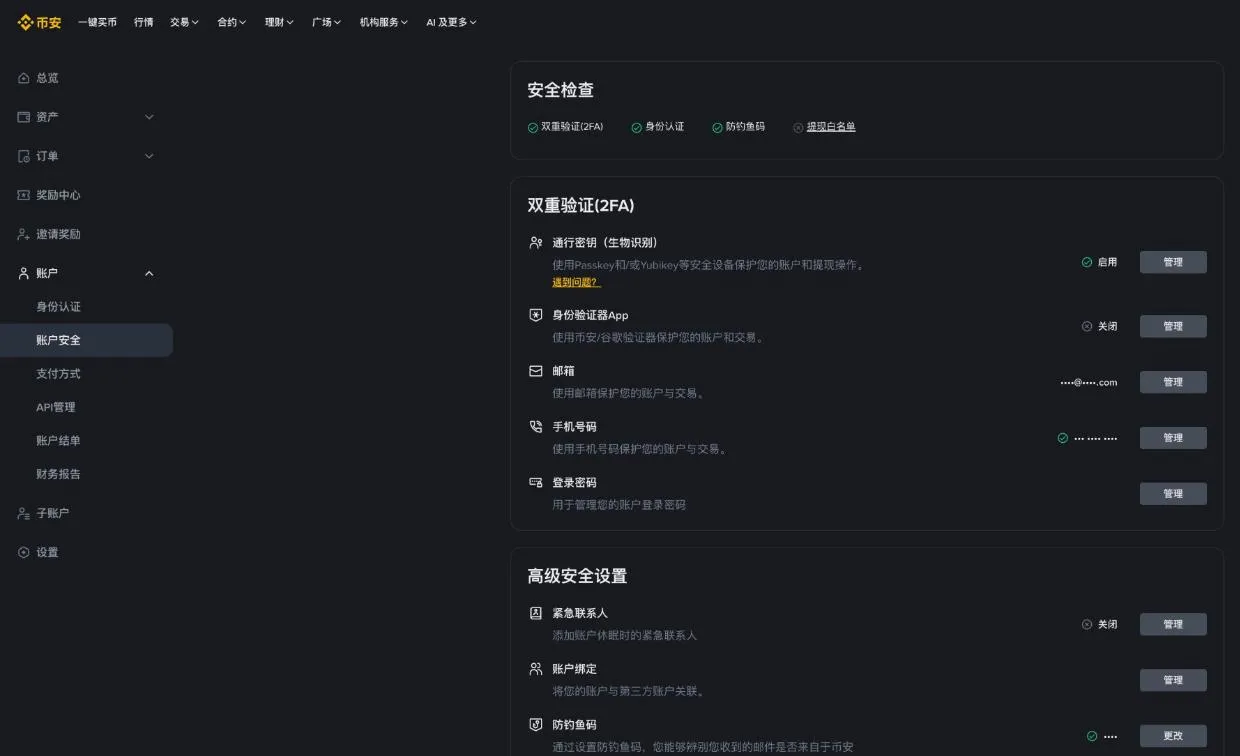Click the 手机号码 phone icon
The width and height of the screenshot is (1240, 756).
(536, 427)
